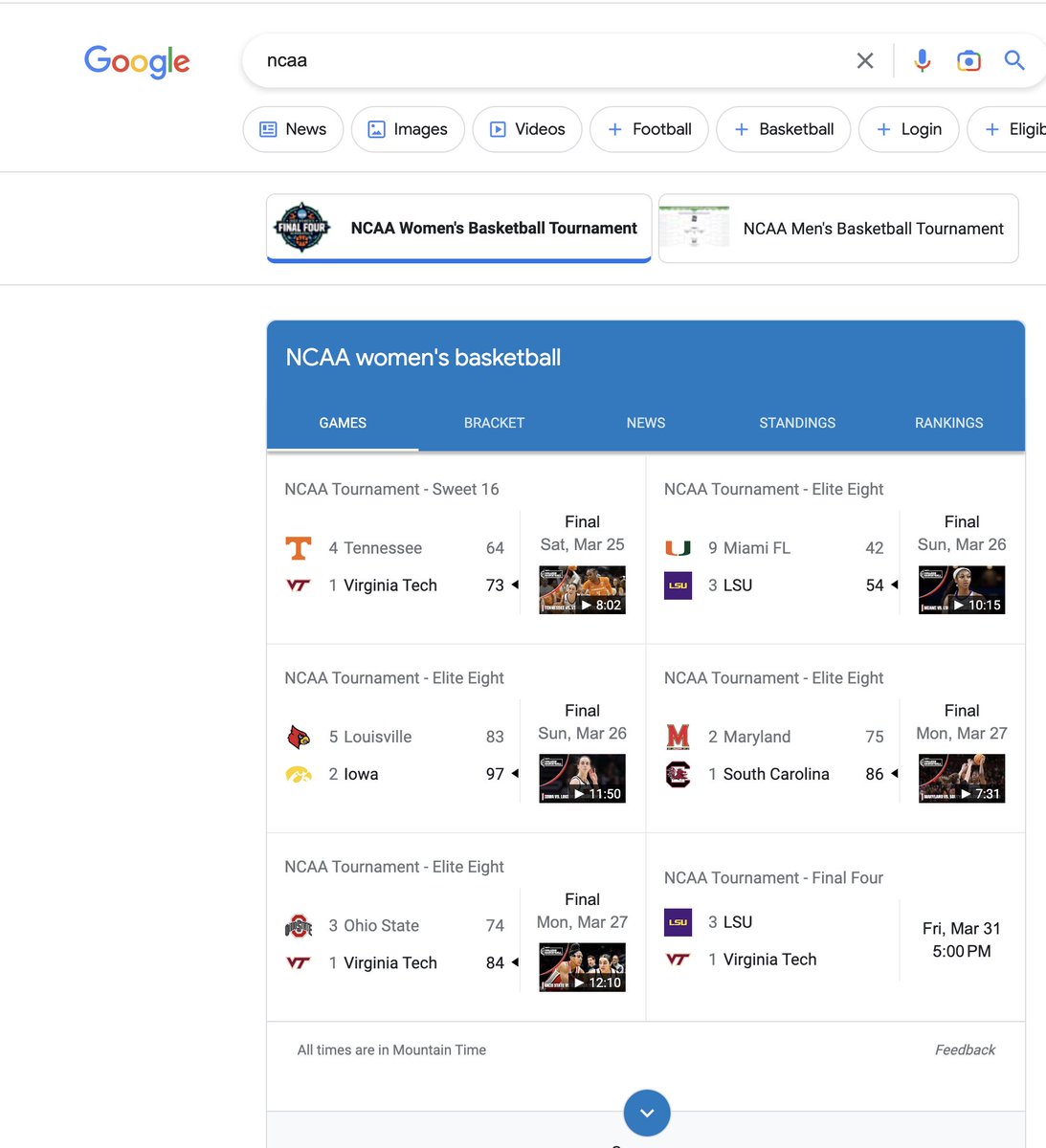
Task: Click the South Carolina team logo
Action: (678, 774)
